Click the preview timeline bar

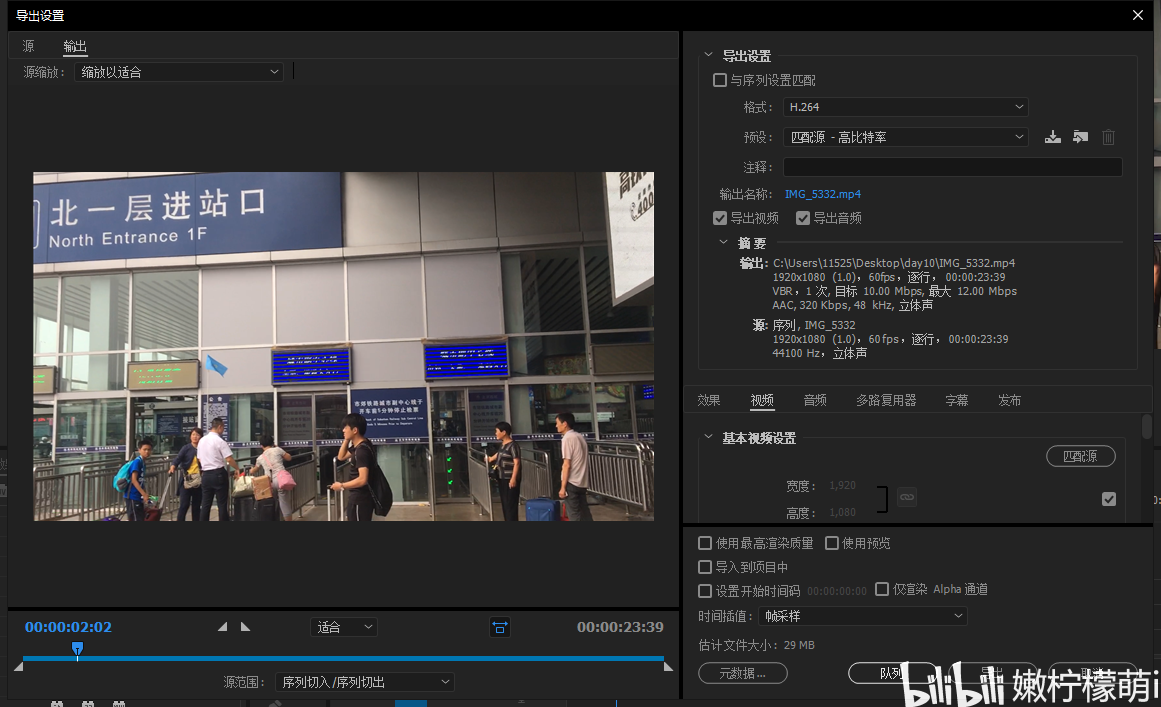(344, 658)
